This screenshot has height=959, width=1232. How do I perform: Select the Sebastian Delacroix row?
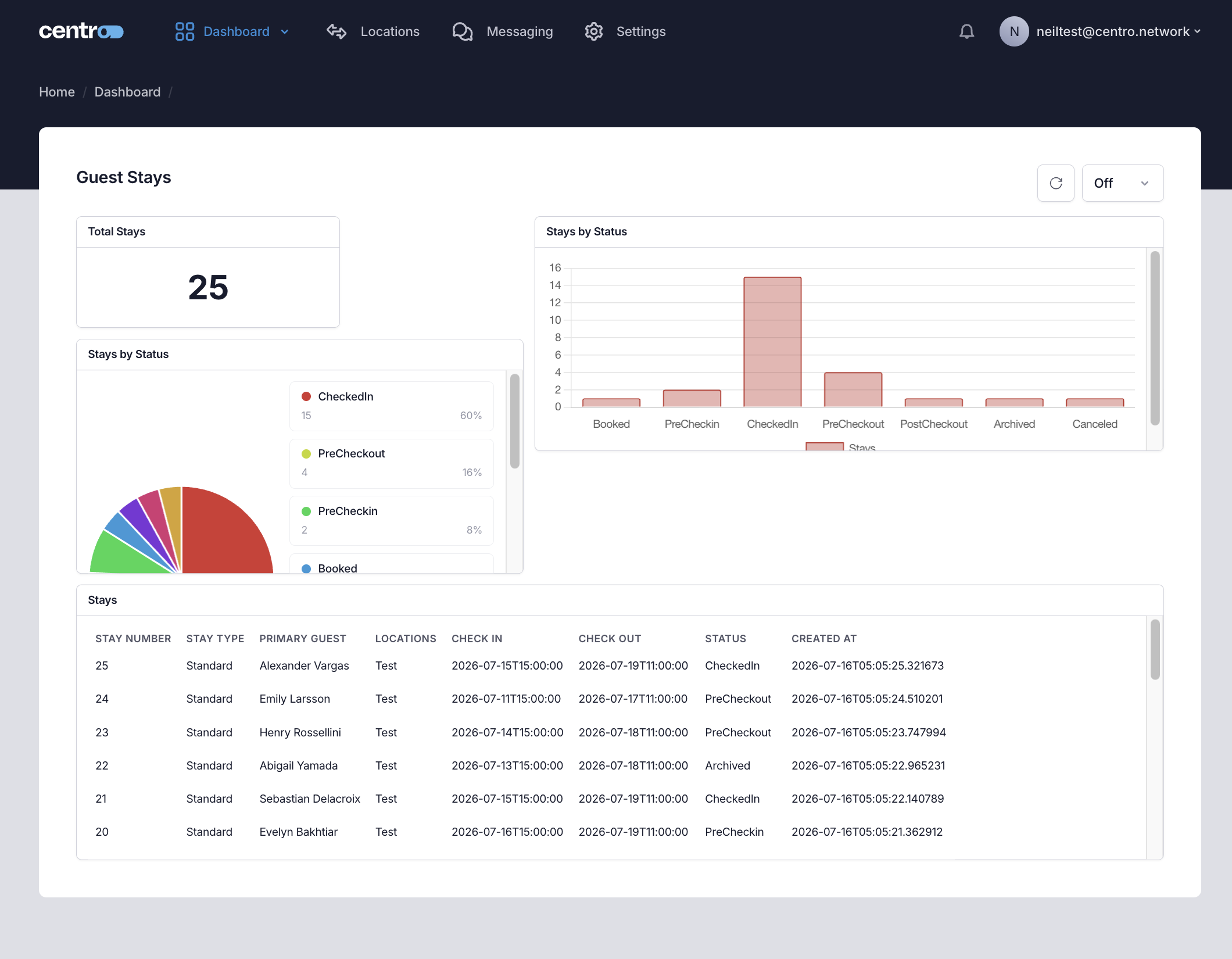coord(611,799)
